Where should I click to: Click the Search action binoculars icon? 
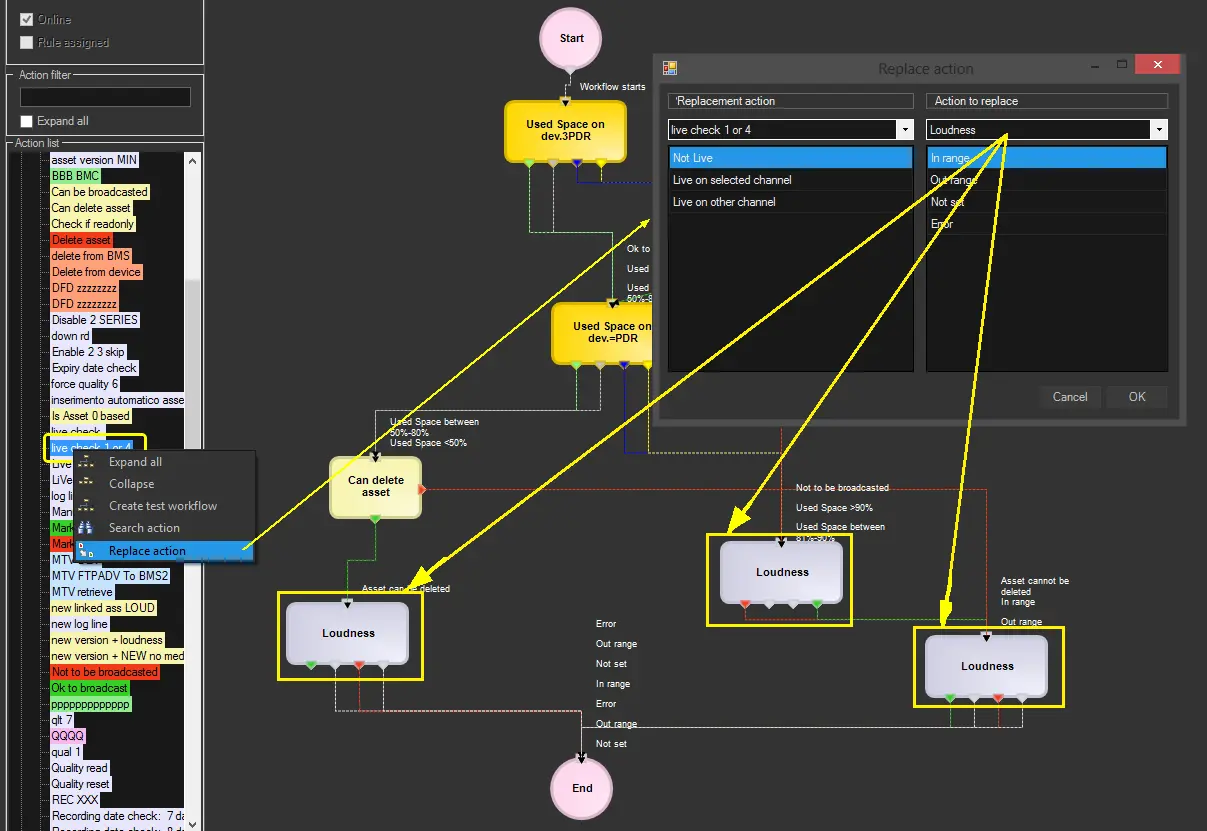point(86,528)
